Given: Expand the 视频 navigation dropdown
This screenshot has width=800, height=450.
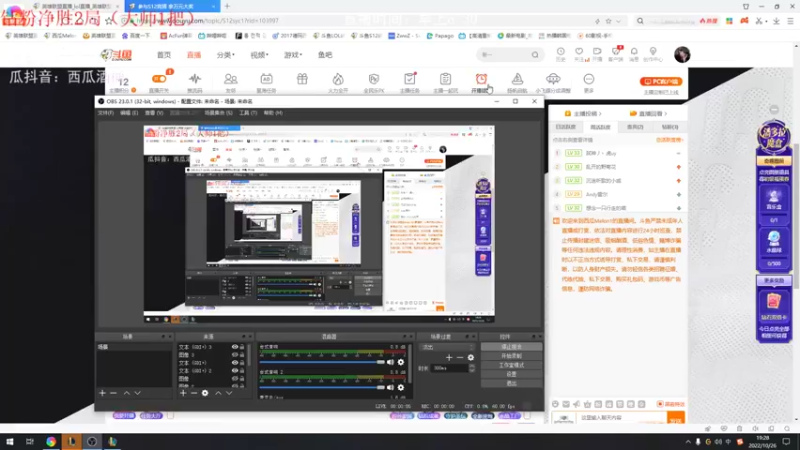Looking at the screenshot, I should 259,55.
